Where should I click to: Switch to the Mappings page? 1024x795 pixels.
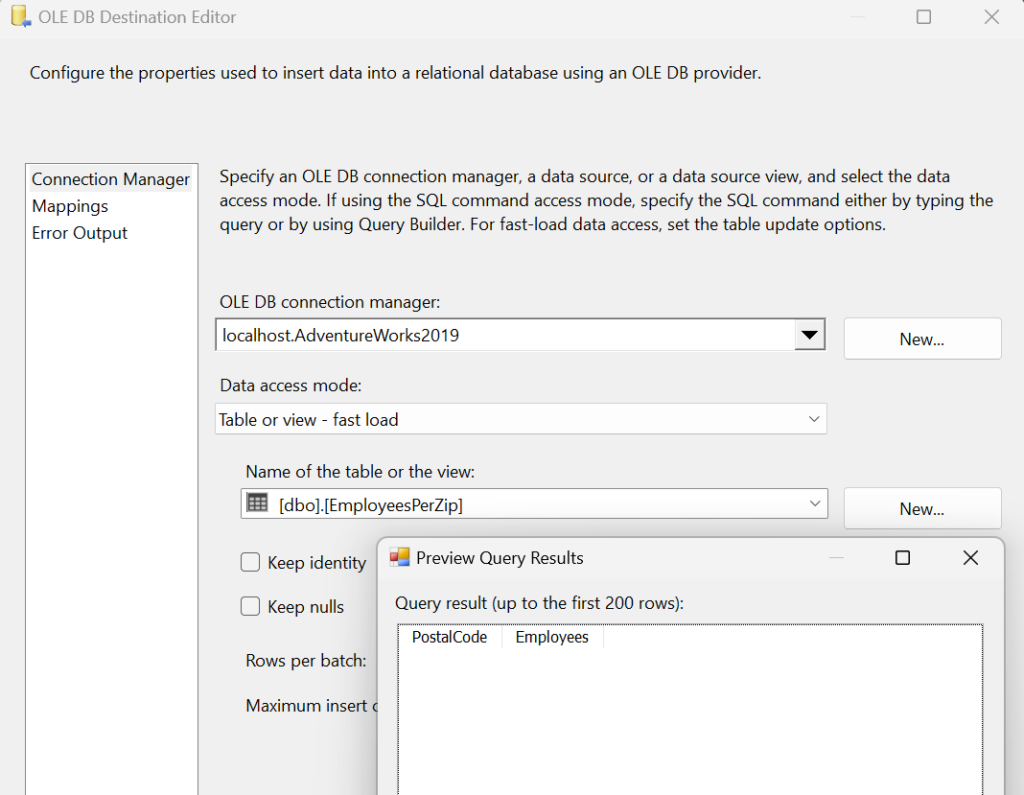point(70,206)
